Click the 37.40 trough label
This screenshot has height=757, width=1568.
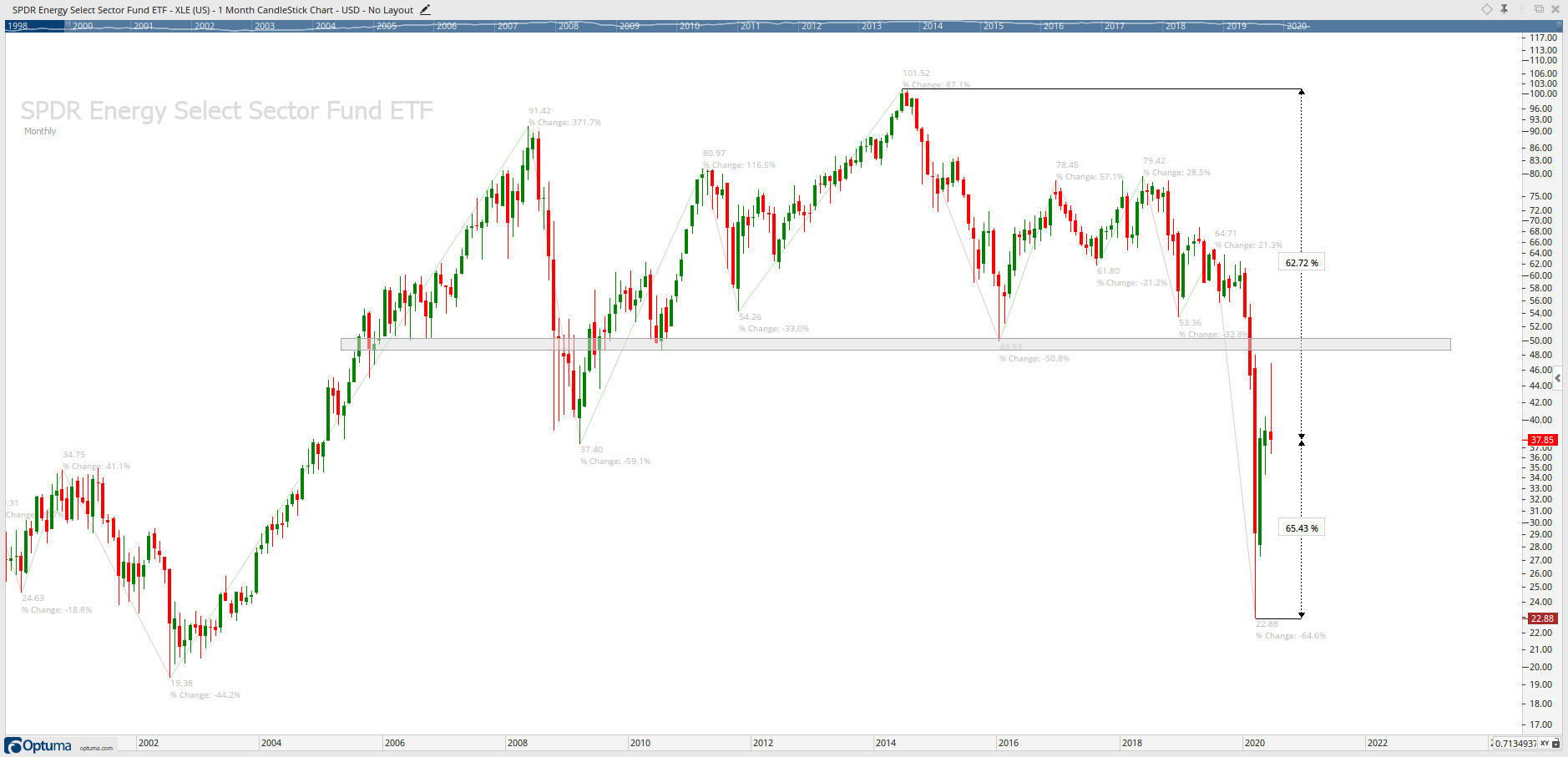pos(591,449)
